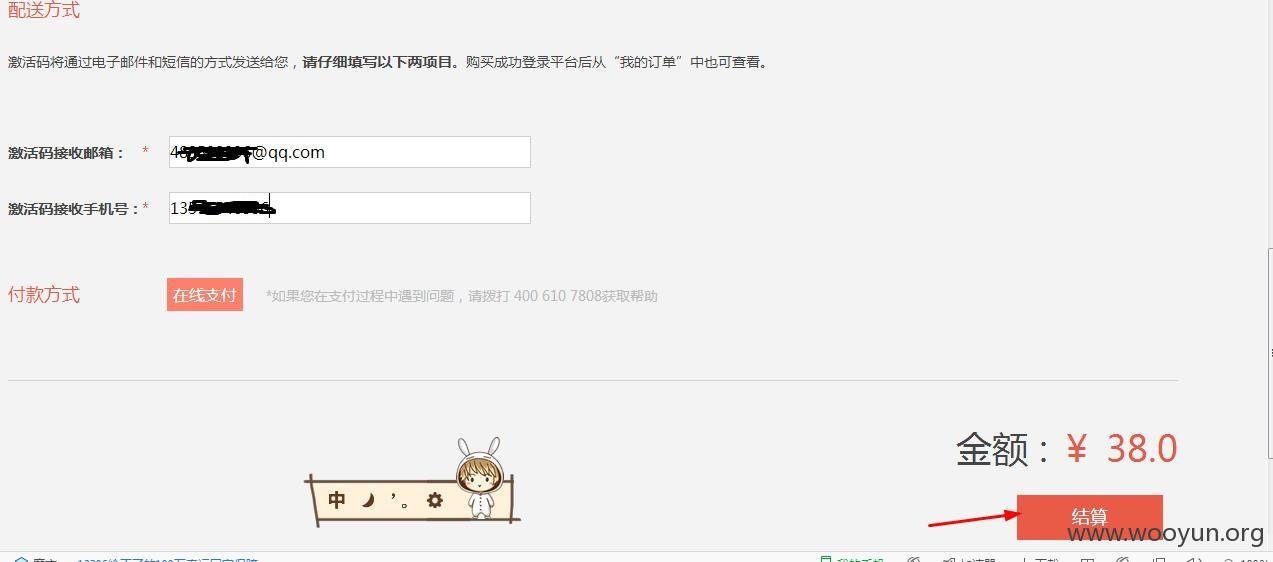Click the 激活码接收手机号 field label
The height and width of the screenshot is (562, 1273).
pyautogui.click(x=74, y=209)
